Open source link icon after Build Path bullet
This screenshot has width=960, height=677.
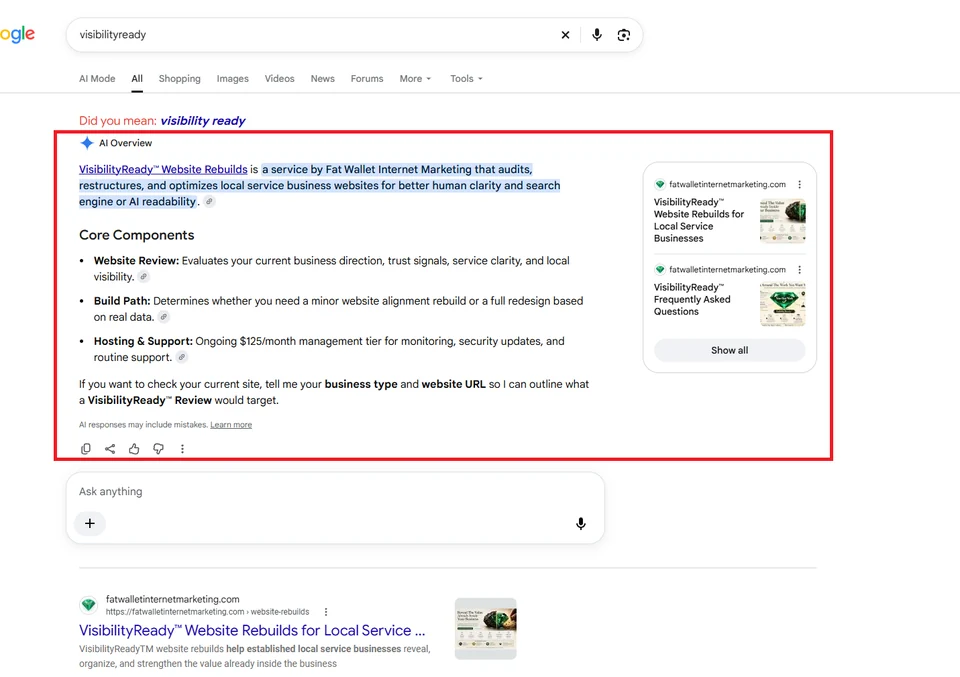[x=163, y=317]
